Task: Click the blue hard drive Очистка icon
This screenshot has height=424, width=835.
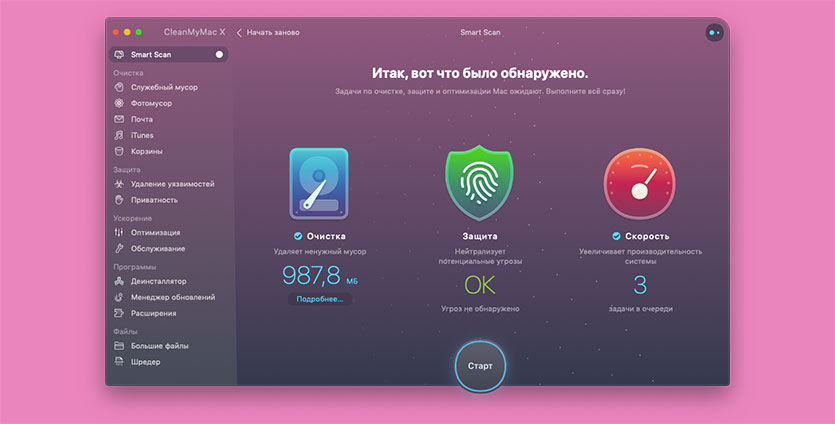Action: point(319,184)
